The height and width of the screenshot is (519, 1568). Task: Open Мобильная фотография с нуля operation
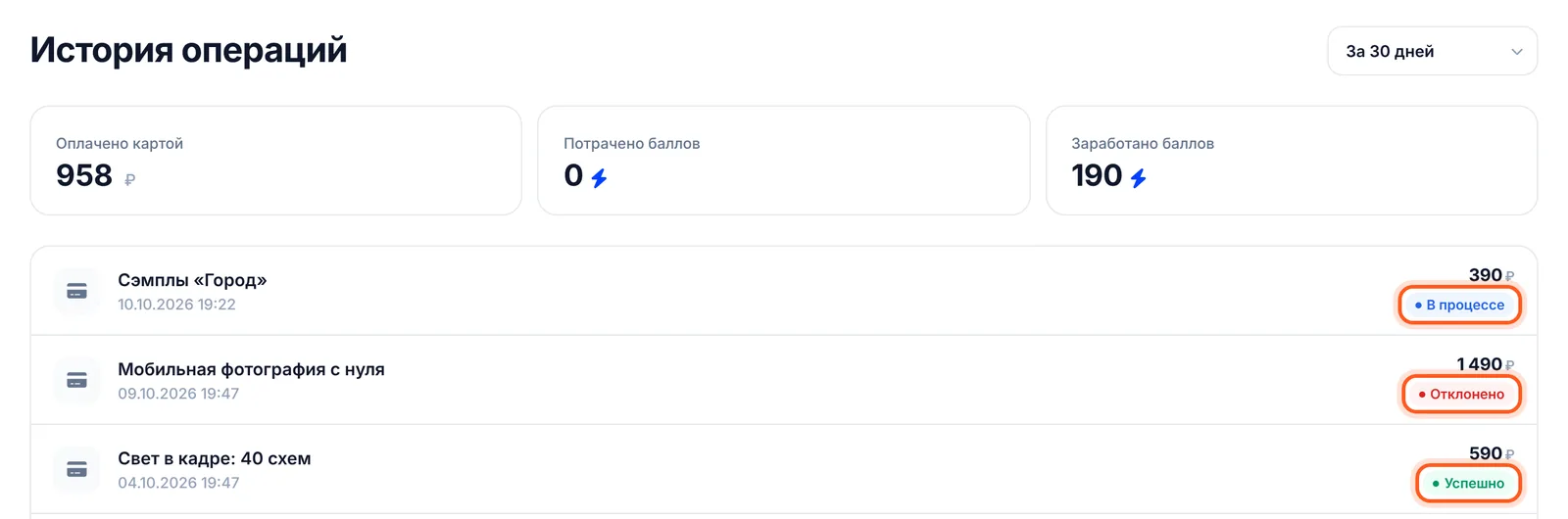tap(784, 380)
